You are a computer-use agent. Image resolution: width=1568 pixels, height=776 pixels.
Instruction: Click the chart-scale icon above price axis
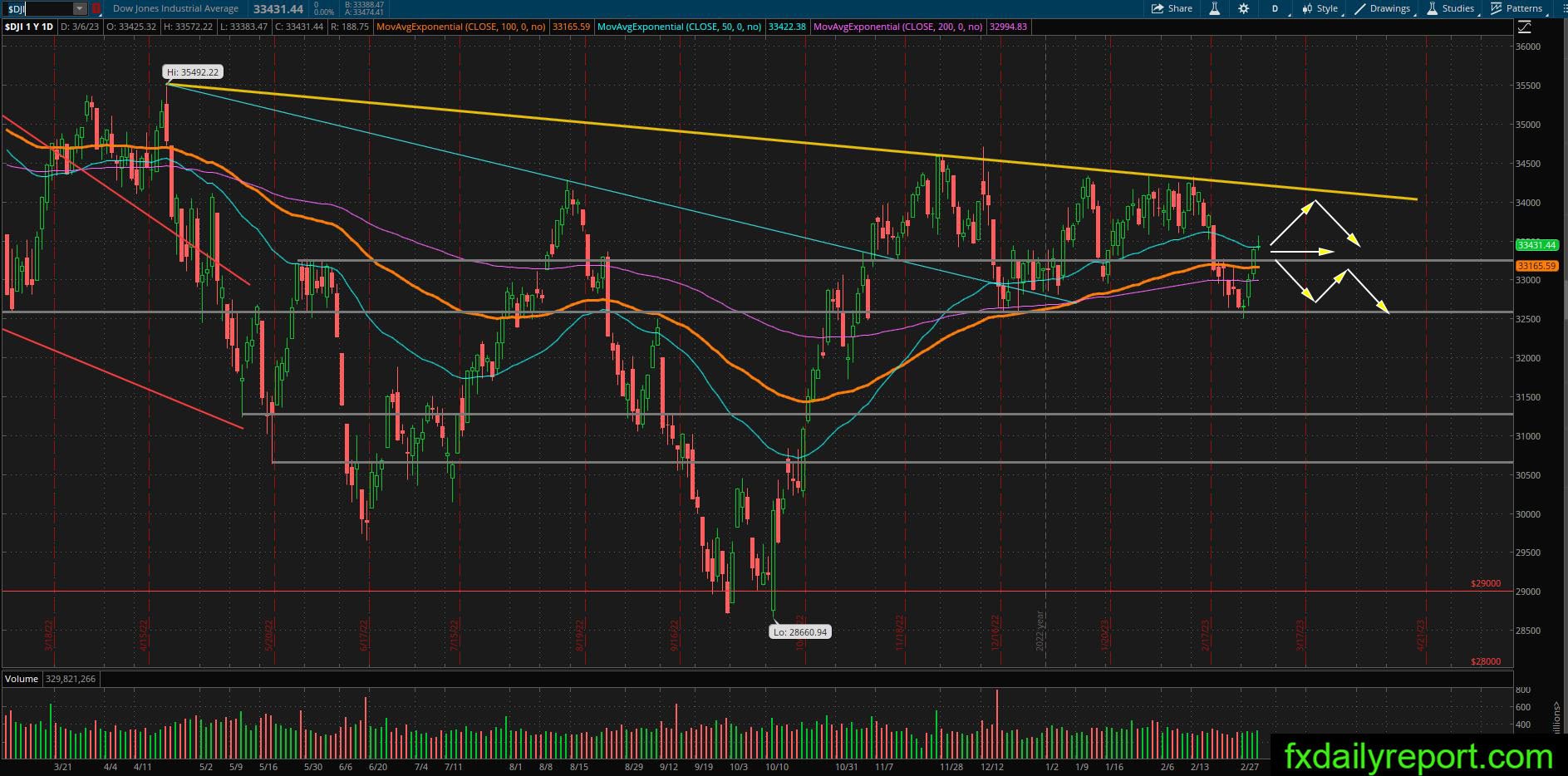click(x=1524, y=27)
